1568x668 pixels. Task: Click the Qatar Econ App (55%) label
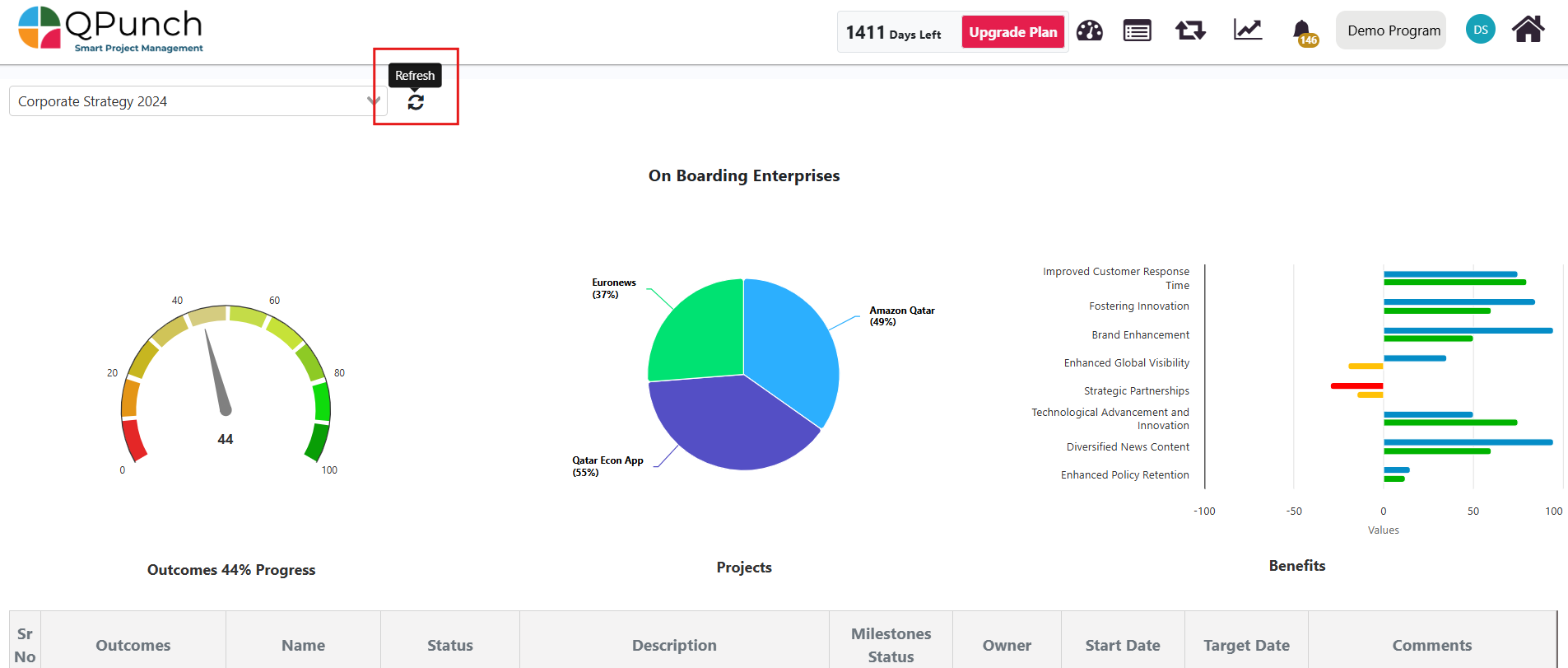point(607,466)
